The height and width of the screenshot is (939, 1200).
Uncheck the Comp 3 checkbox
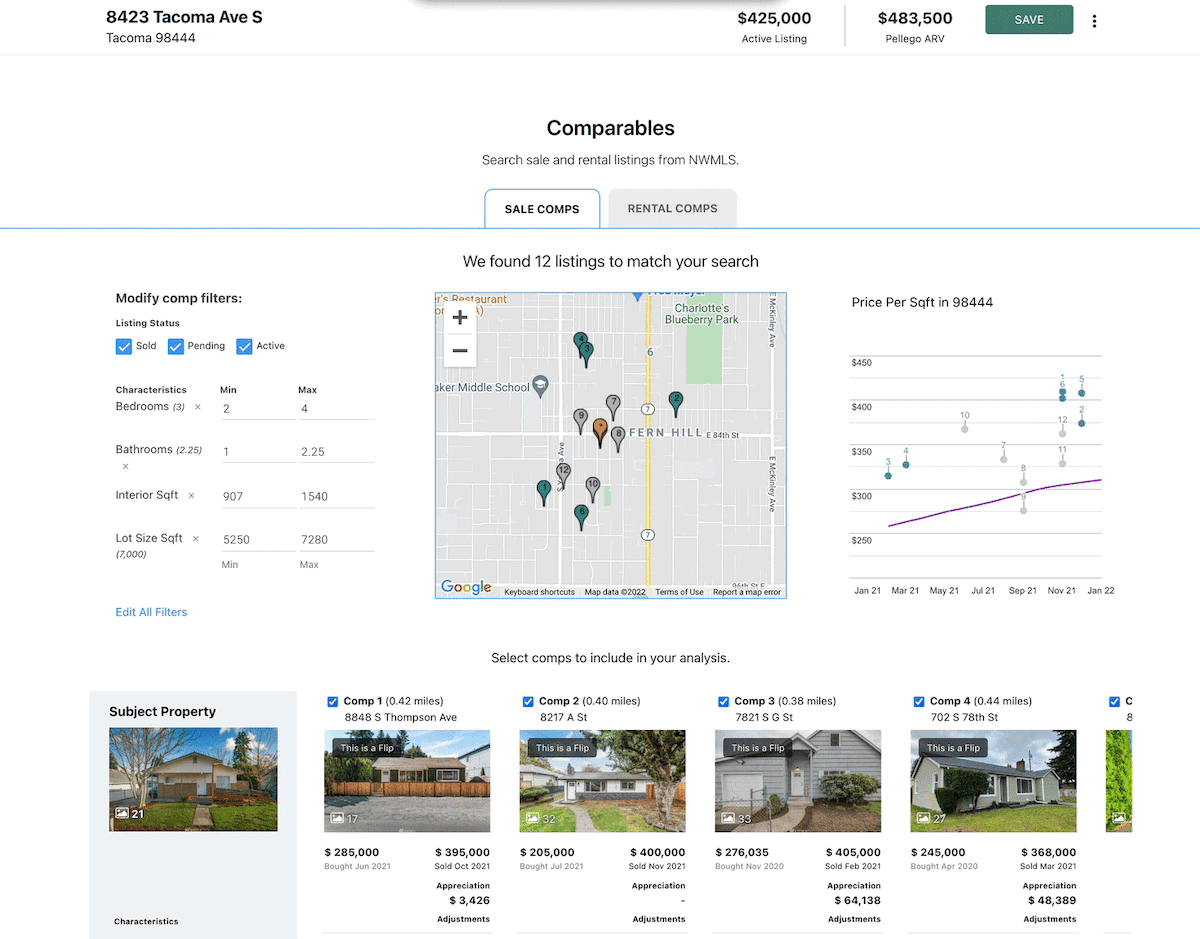click(724, 702)
